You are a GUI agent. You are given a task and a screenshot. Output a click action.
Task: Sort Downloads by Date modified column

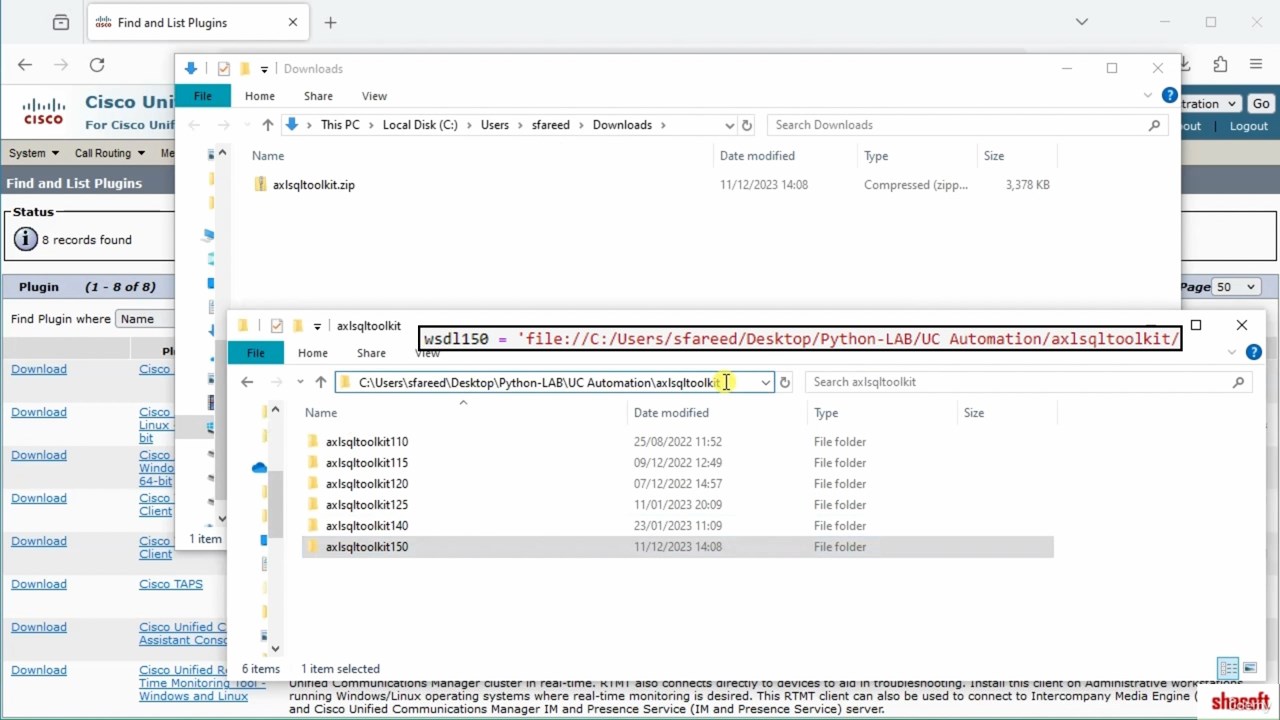757,156
